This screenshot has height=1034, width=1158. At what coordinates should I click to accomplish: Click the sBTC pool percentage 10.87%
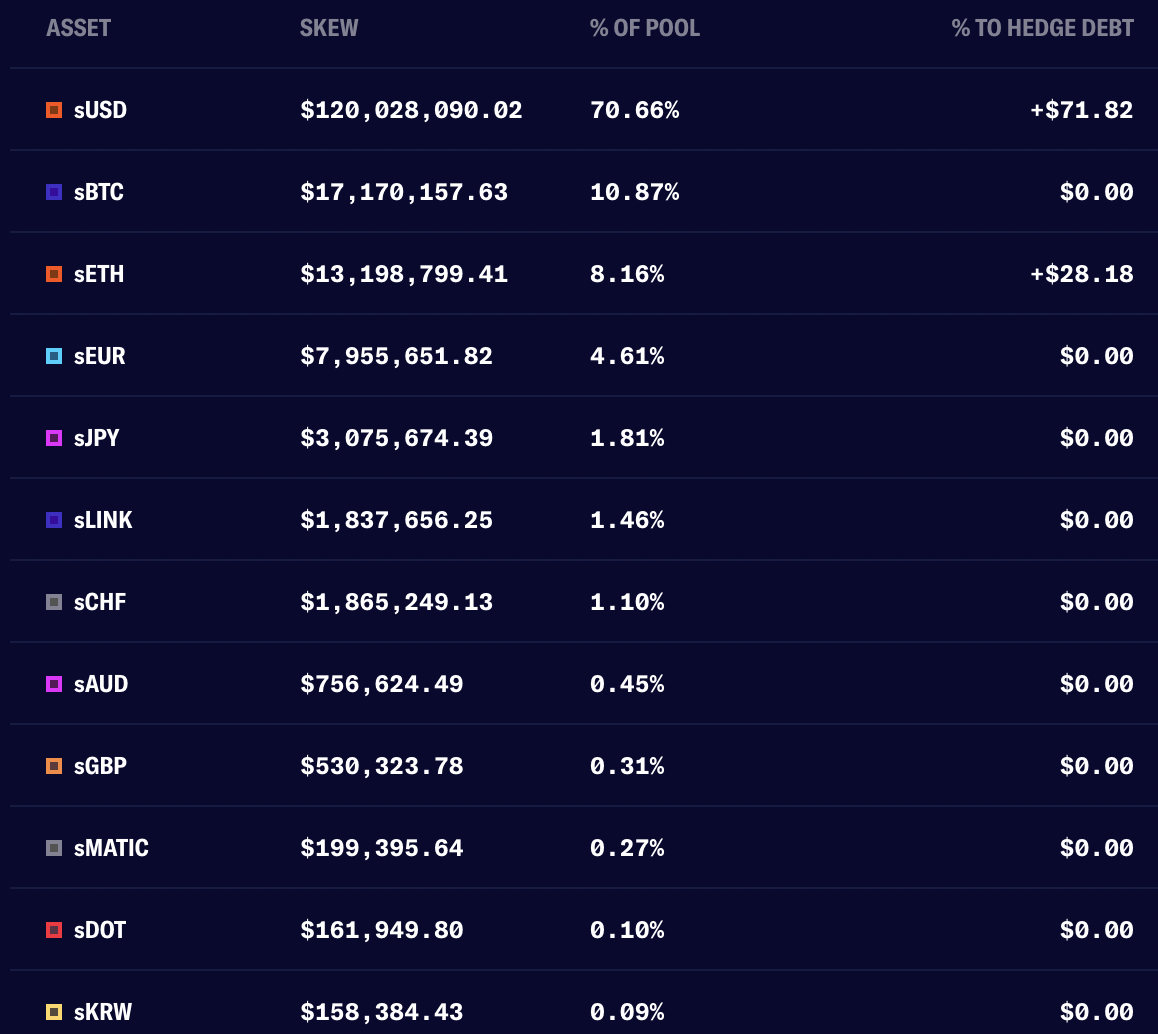point(634,192)
